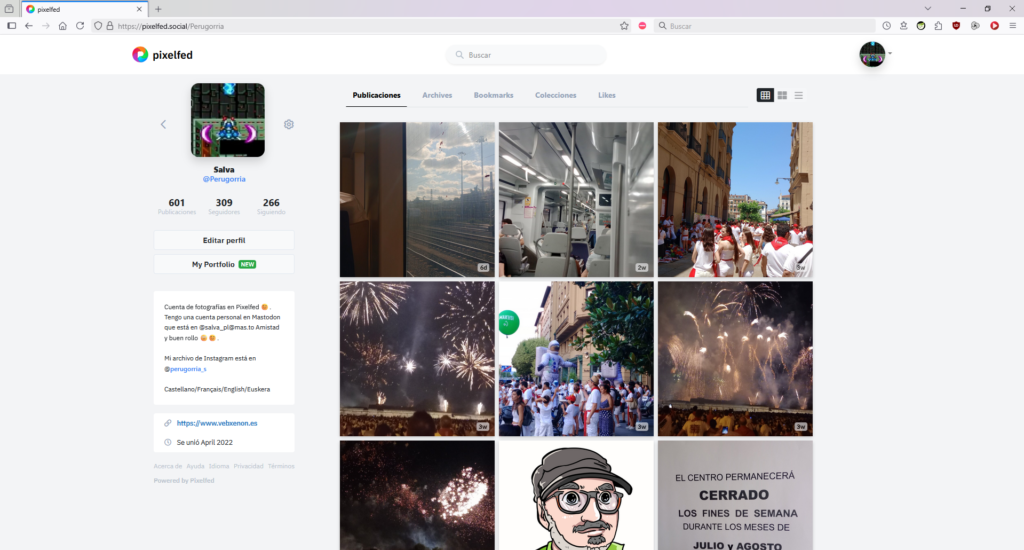Close the pixelfed browser tab
Image resolution: width=1024 pixels, height=550 pixels.
(139, 9)
